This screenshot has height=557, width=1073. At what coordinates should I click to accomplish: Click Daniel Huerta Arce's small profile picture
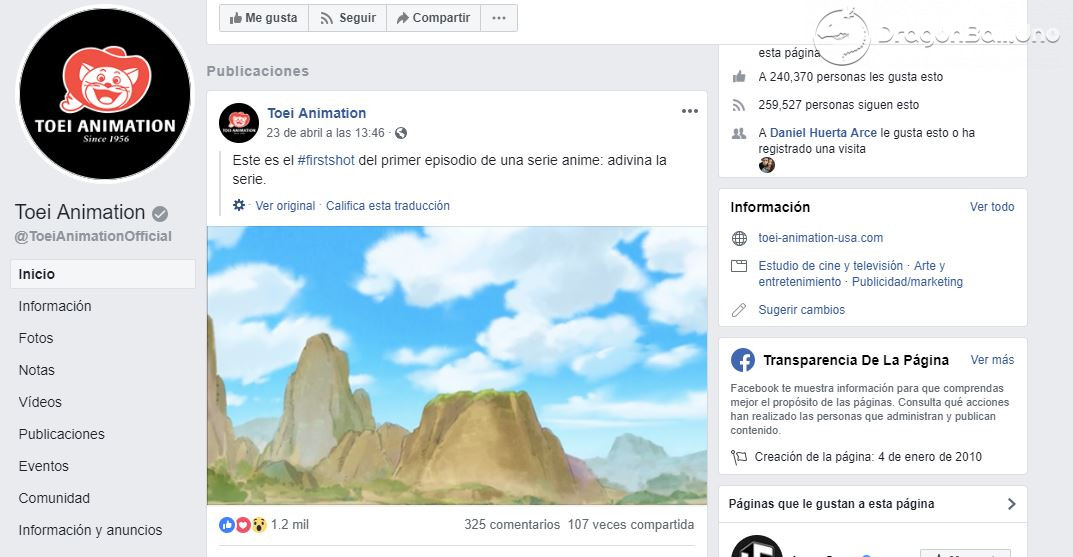[x=766, y=165]
